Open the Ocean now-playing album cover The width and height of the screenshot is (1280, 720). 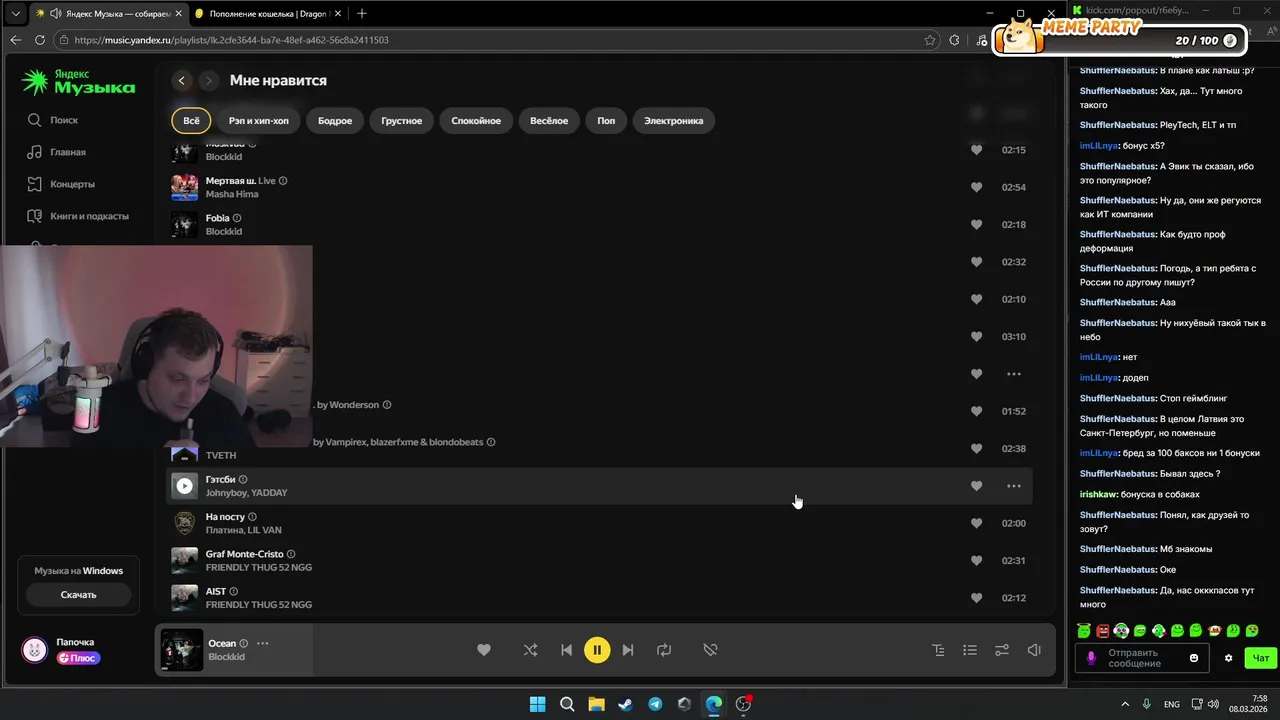[x=182, y=650]
